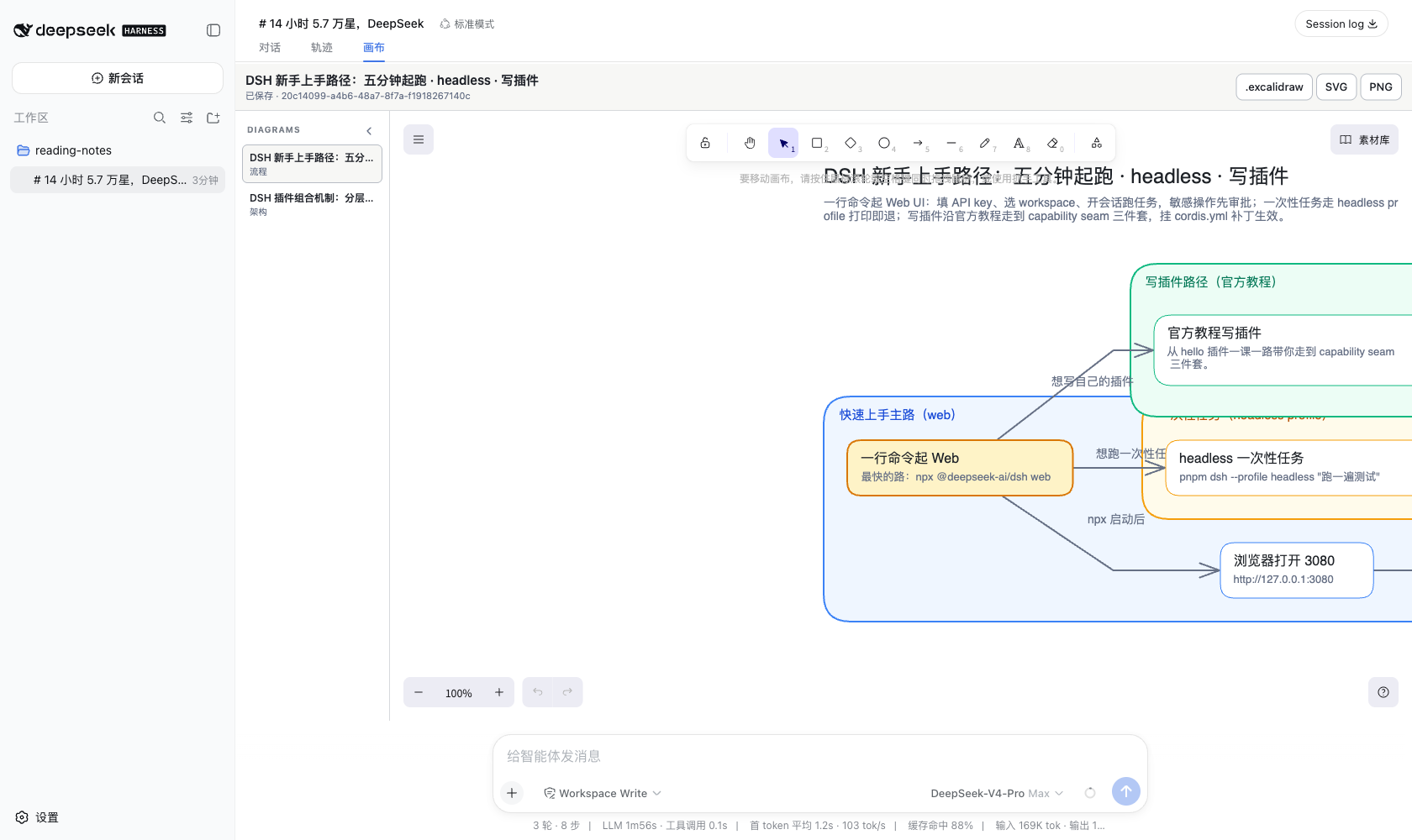Select the Ellipse tool
Viewport: 1412px width, 840px height.
click(x=884, y=143)
